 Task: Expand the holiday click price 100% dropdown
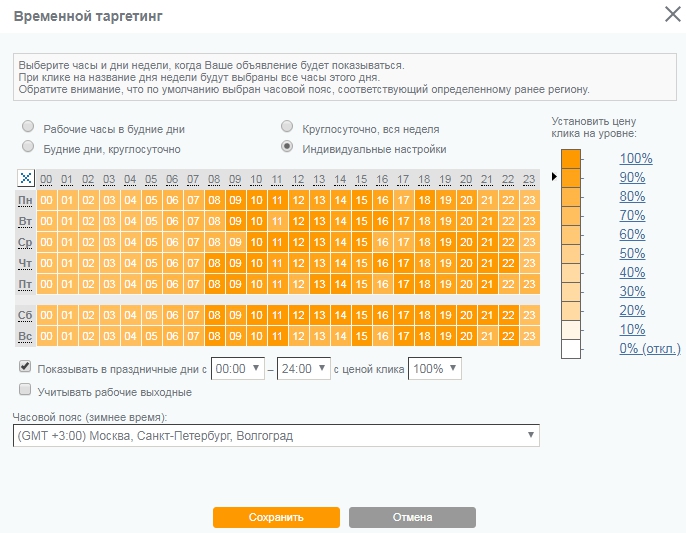[435, 369]
